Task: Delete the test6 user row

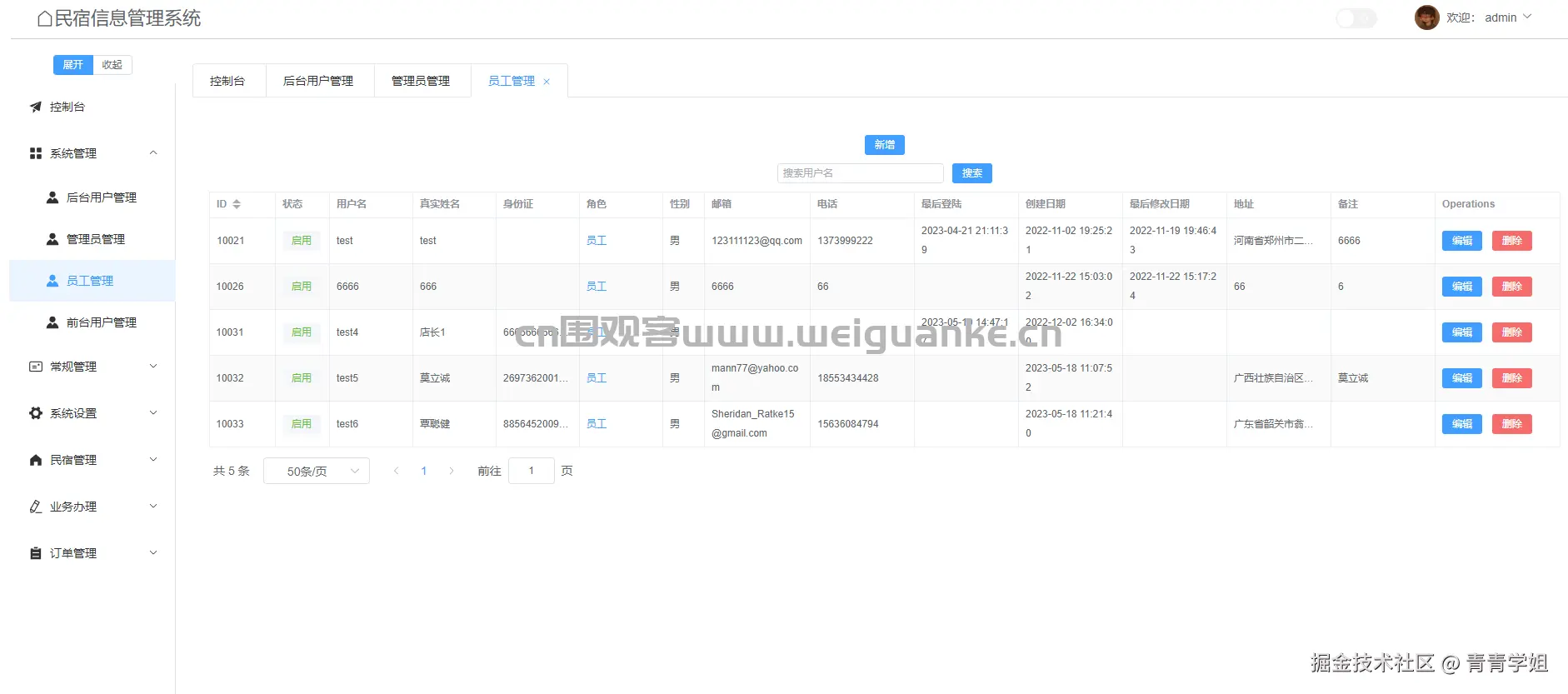Action: 1512,424
